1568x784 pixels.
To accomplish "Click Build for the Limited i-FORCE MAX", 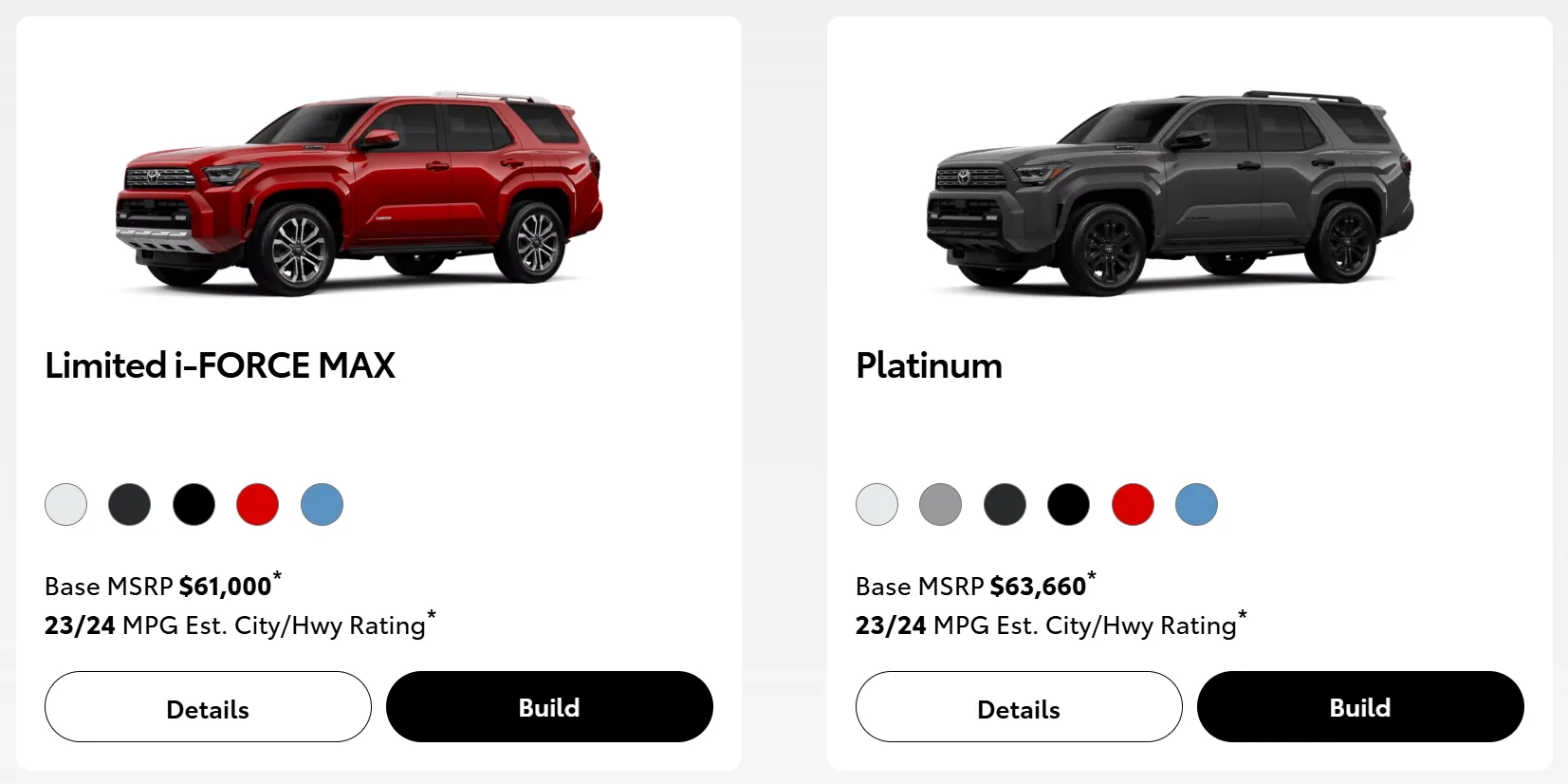I will point(549,707).
